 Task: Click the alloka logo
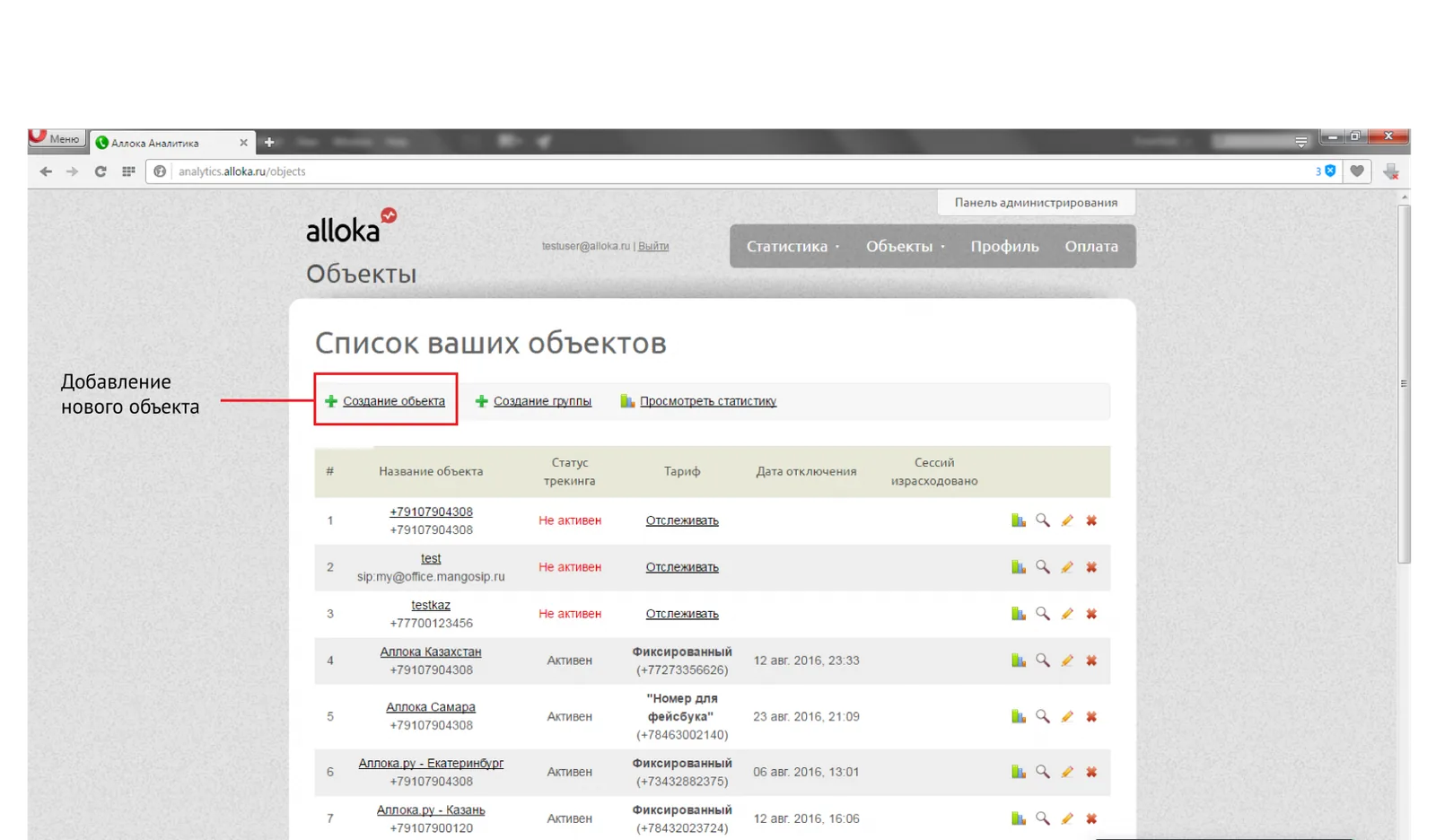point(350,226)
